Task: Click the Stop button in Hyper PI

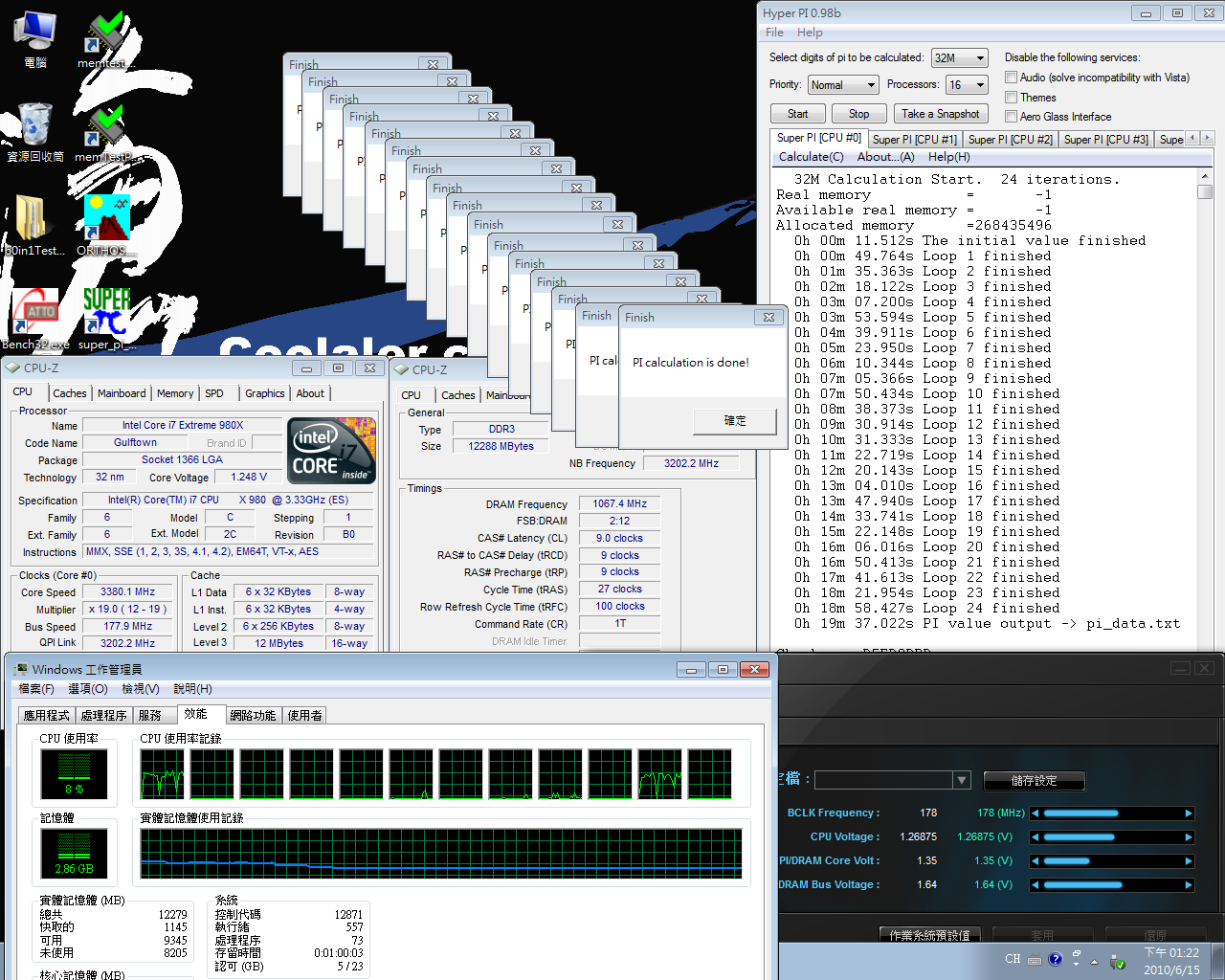Action: click(x=859, y=113)
